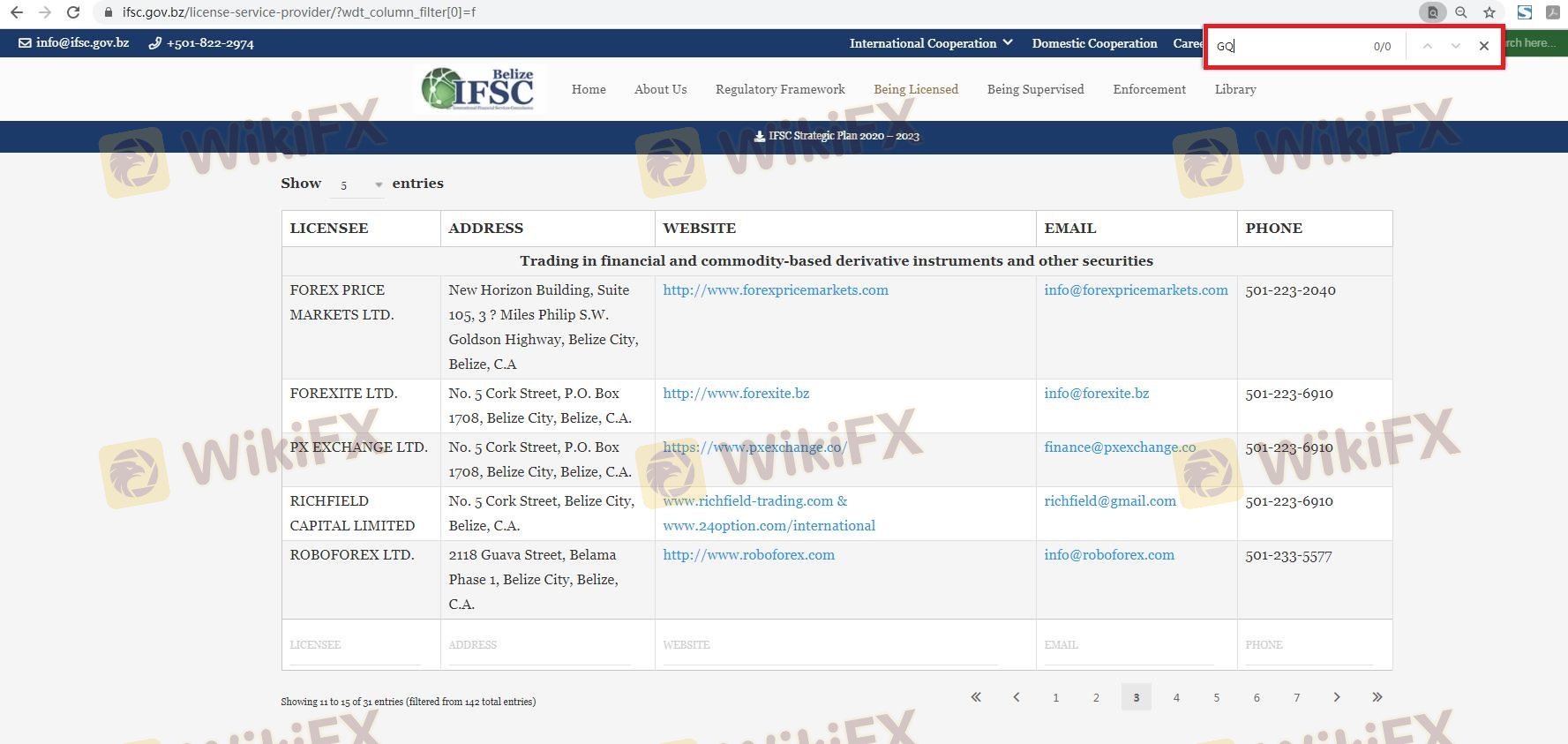Click the browser back arrow
1568x744 pixels.
(x=16, y=12)
